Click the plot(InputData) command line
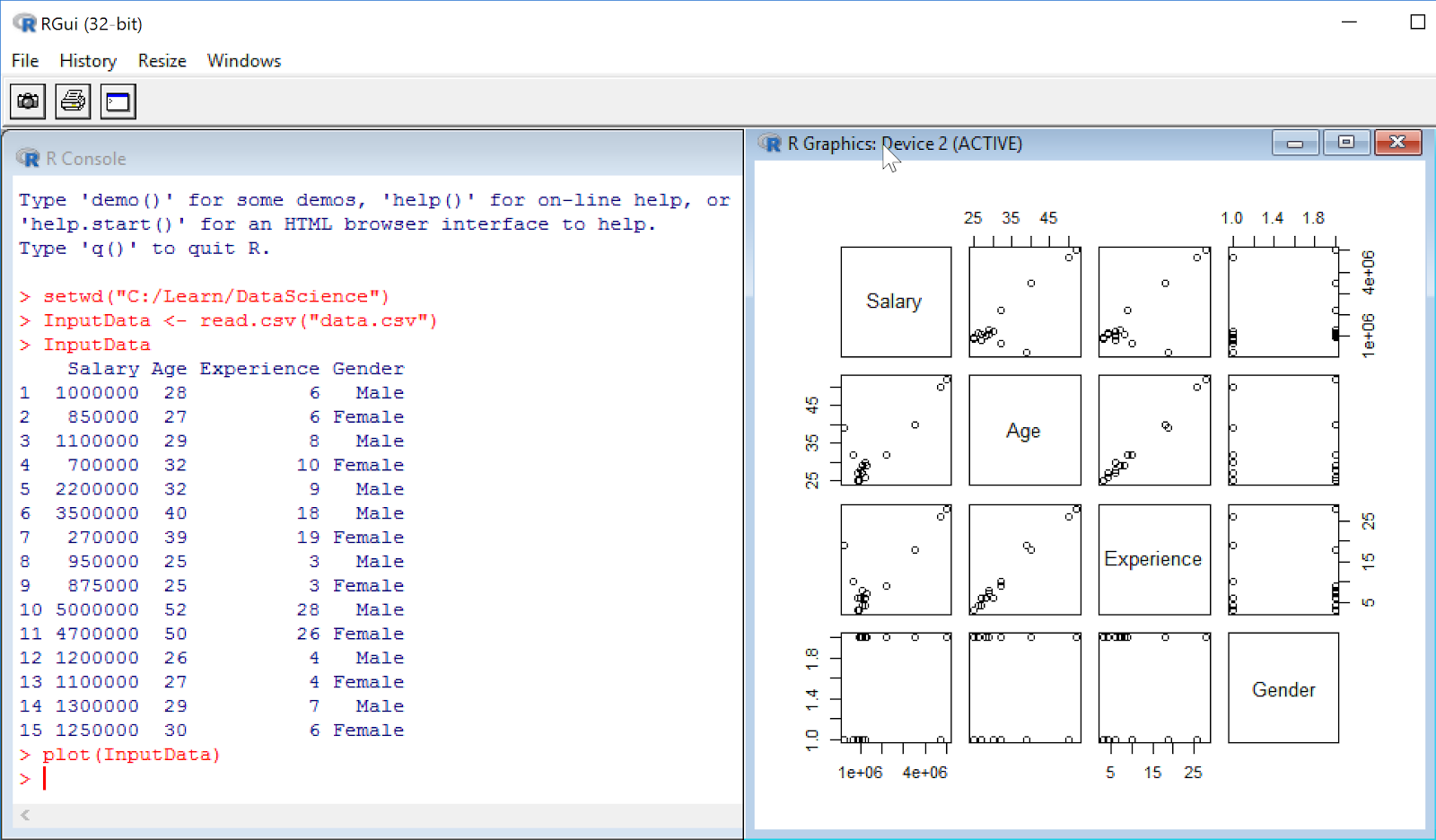Image resolution: width=1436 pixels, height=840 pixels. (x=120, y=755)
